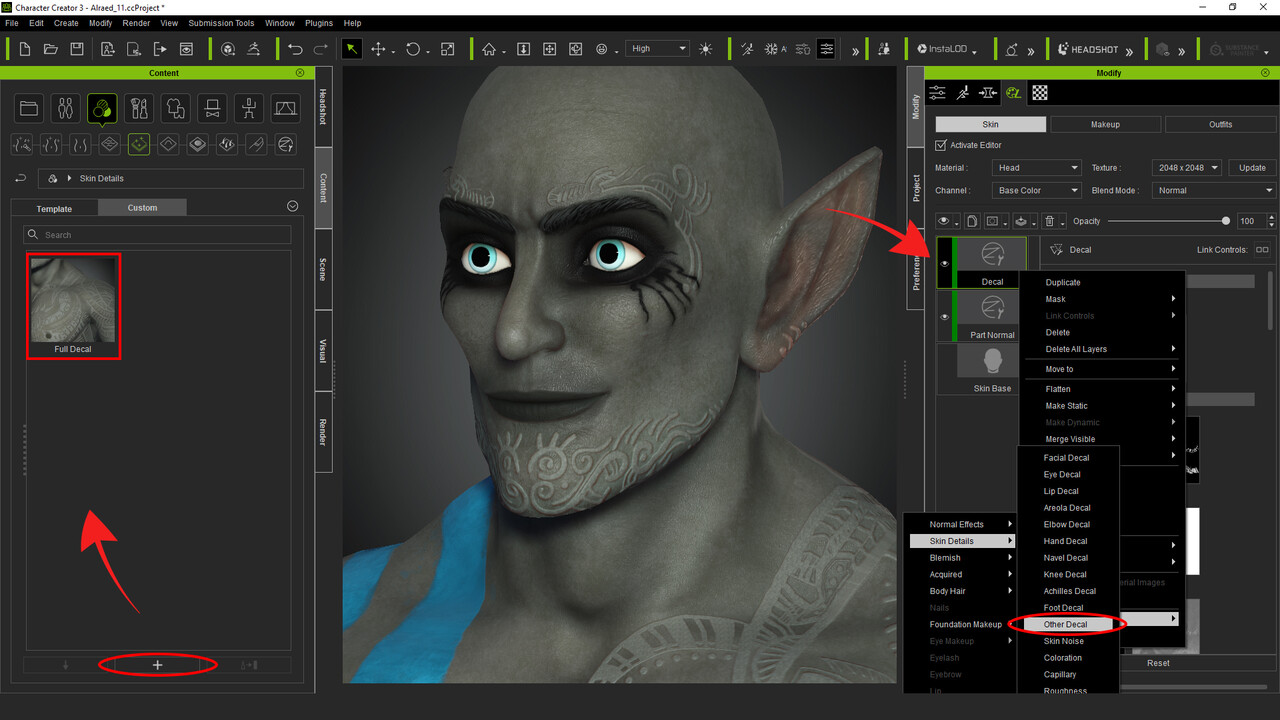Open the Texture size dropdown 2048 x 2048
The image size is (1280, 720).
[1185, 168]
